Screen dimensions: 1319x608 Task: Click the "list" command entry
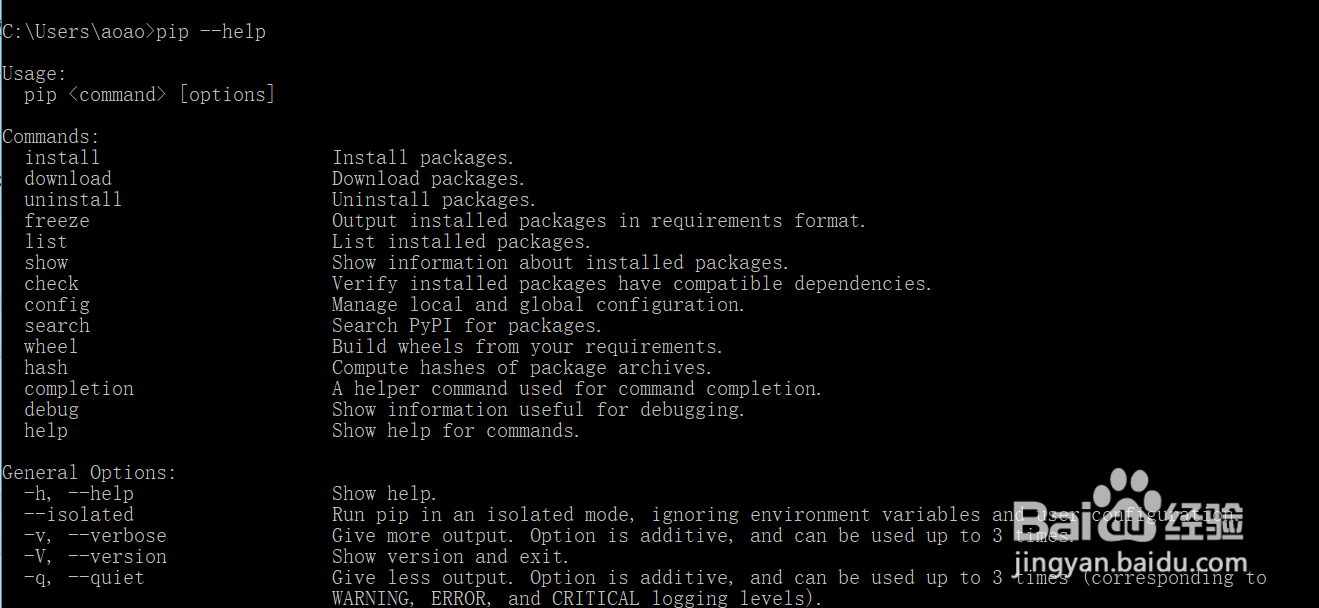(x=46, y=242)
